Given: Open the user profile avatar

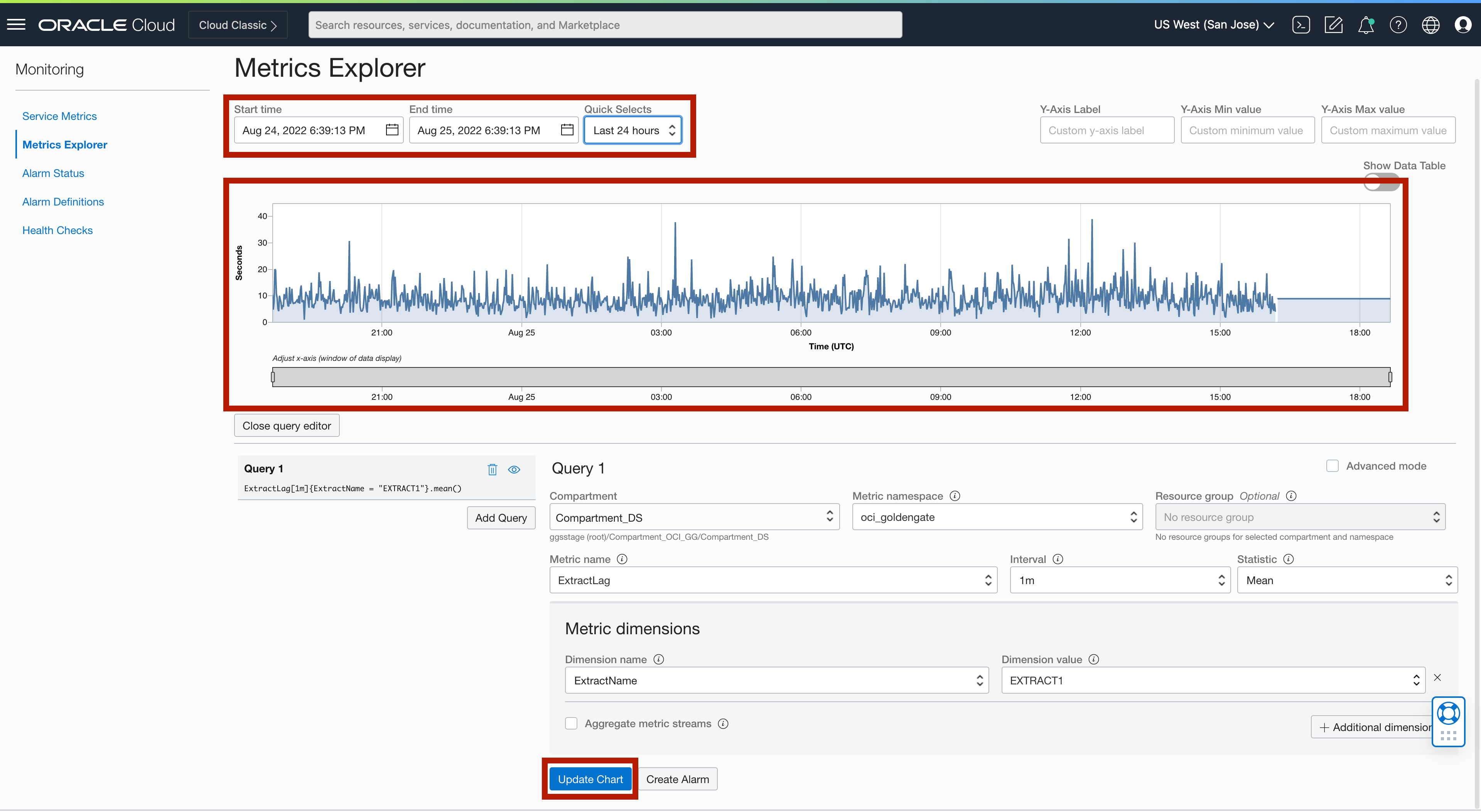Looking at the screenshot, I should point(1463,24).
